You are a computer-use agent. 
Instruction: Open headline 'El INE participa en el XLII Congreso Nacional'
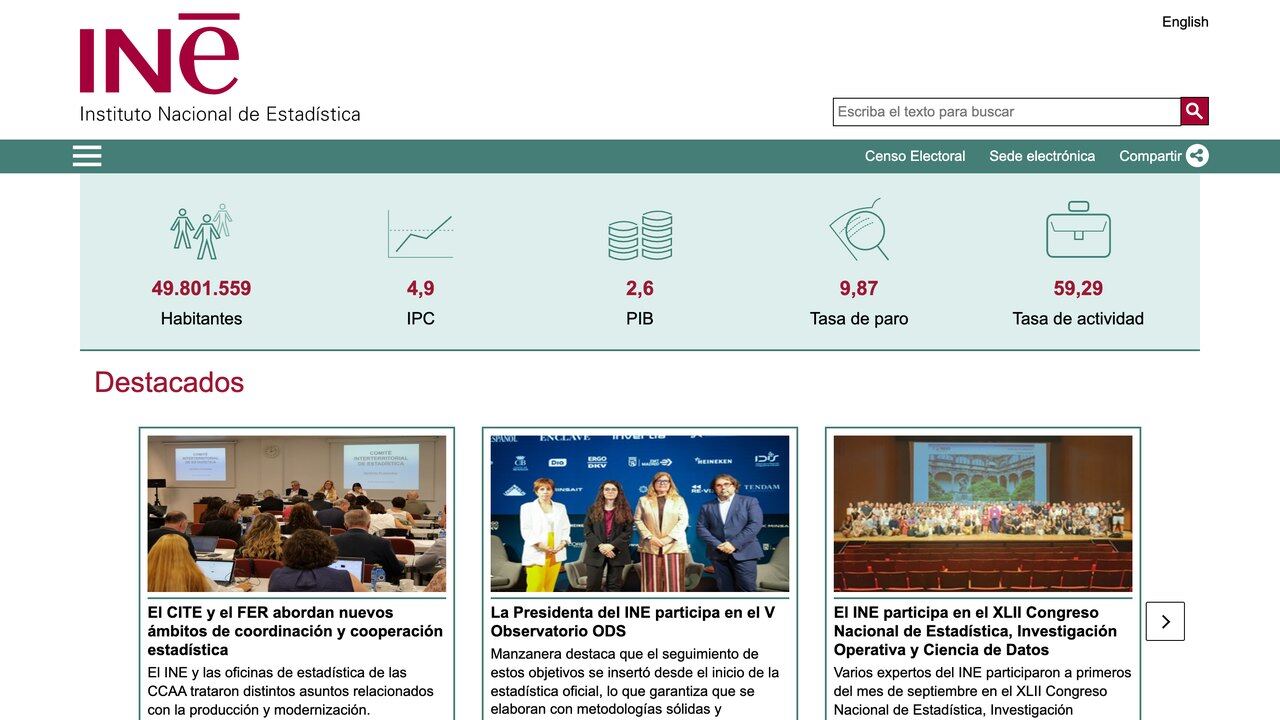pyautogui.click(x=975, y=631)
